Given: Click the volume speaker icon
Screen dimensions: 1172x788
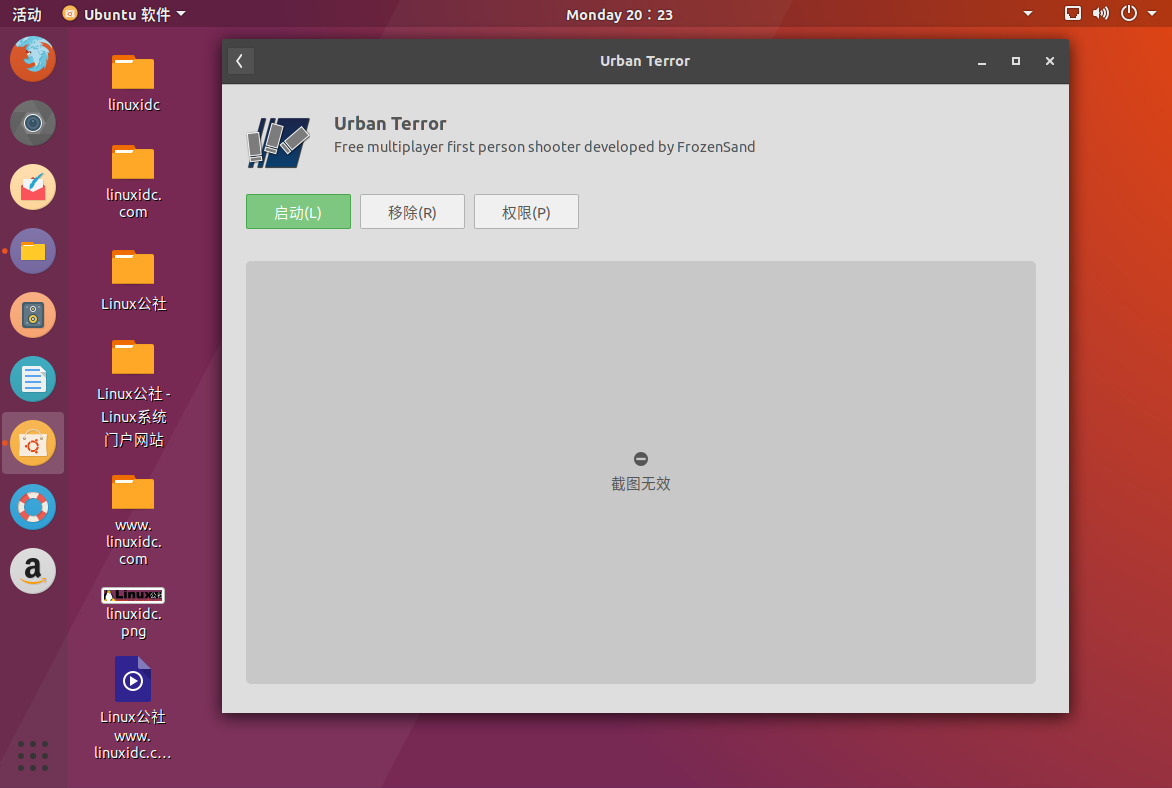Looking at the screenshot, I should (x=1101, y=14).
